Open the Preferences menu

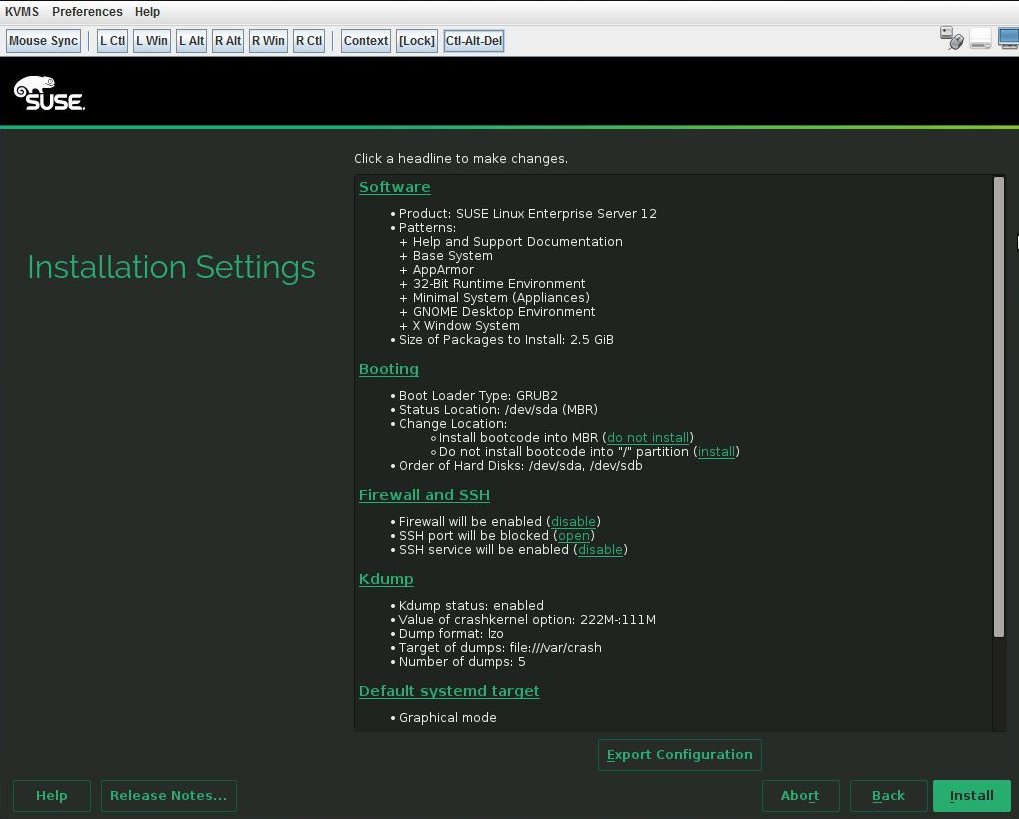tap(87, 11)
